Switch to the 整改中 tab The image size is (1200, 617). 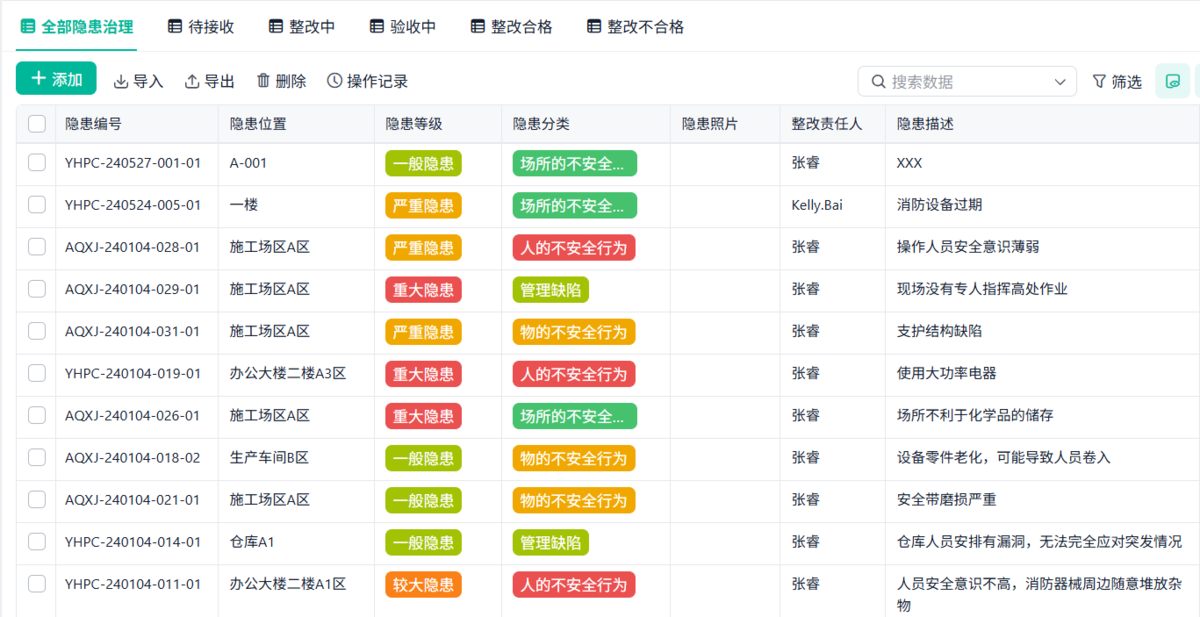[302, 27]
